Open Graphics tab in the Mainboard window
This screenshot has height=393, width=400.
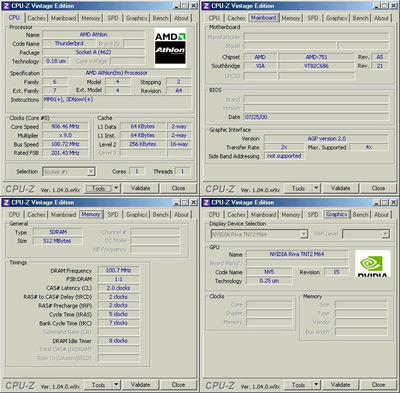336,18
